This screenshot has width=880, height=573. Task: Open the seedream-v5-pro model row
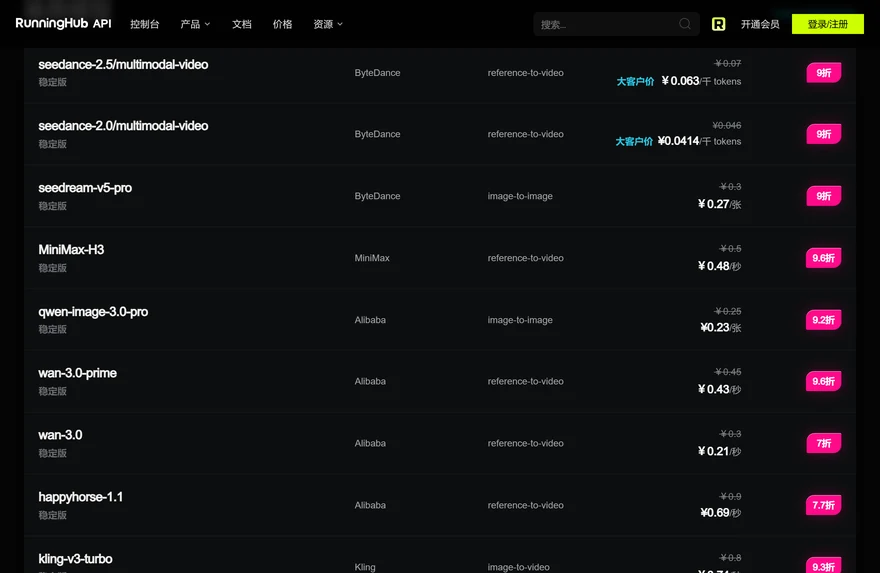click(440, 196)
